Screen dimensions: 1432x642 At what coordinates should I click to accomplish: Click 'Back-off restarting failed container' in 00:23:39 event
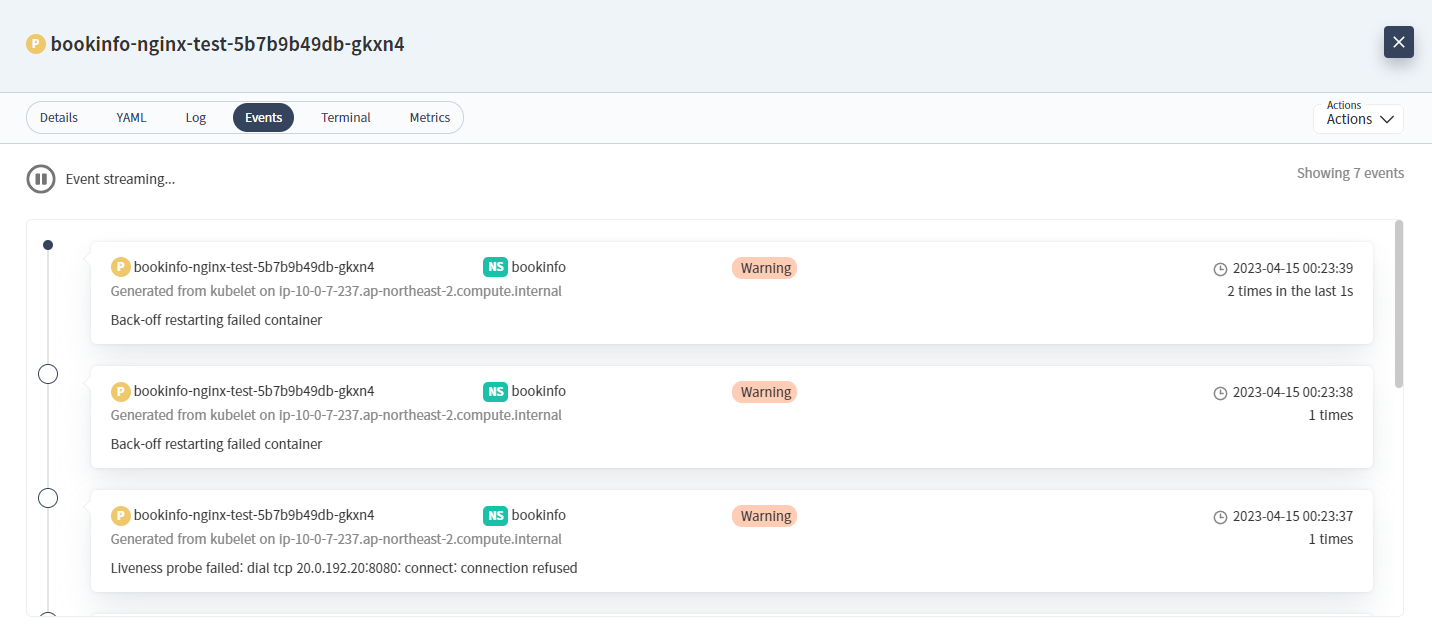[x=216, y=320]
